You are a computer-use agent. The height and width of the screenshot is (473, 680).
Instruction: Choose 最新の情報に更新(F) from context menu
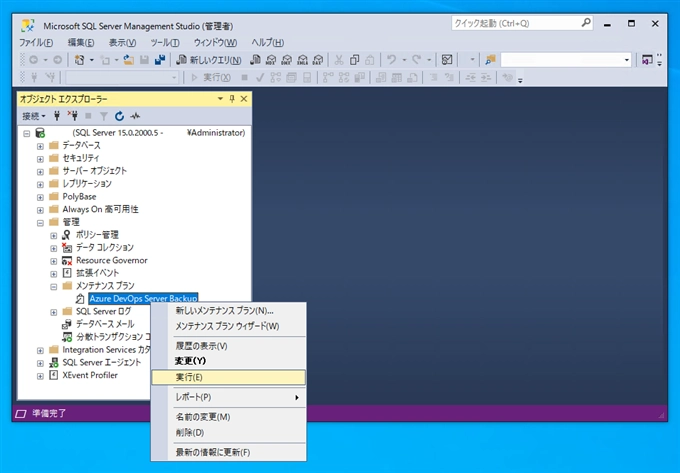[x=229, y=452]
